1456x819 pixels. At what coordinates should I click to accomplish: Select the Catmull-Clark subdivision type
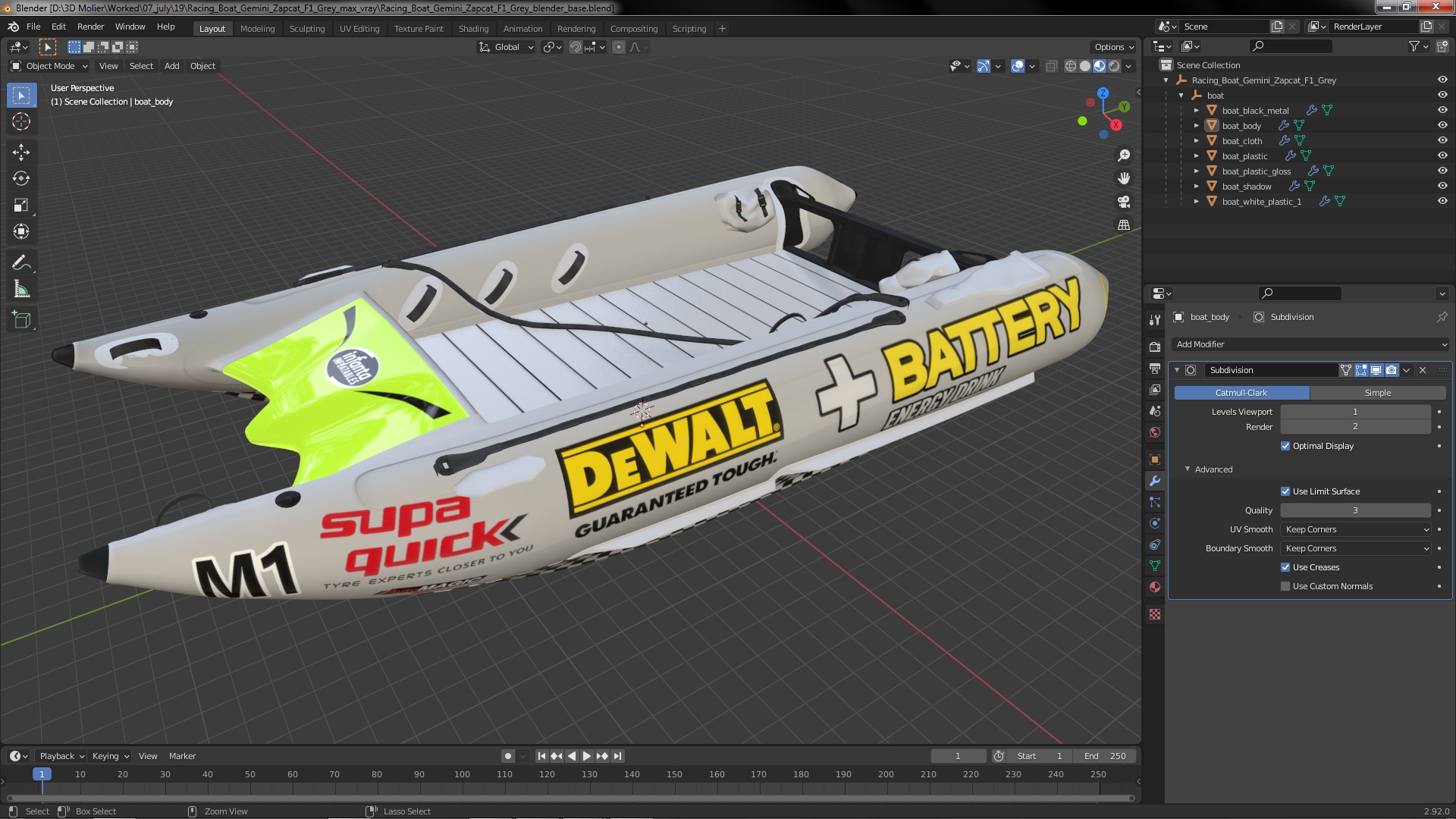[x=1241, y=393]
